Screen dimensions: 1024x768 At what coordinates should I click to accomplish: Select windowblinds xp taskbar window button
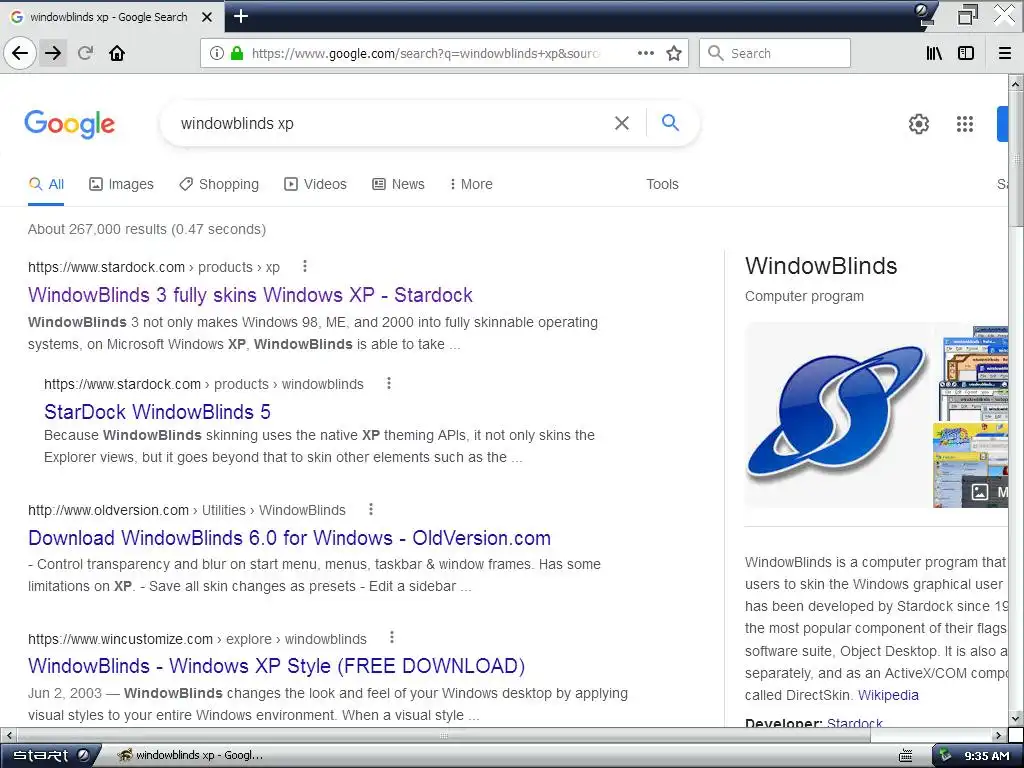click(x=191, y=755)
